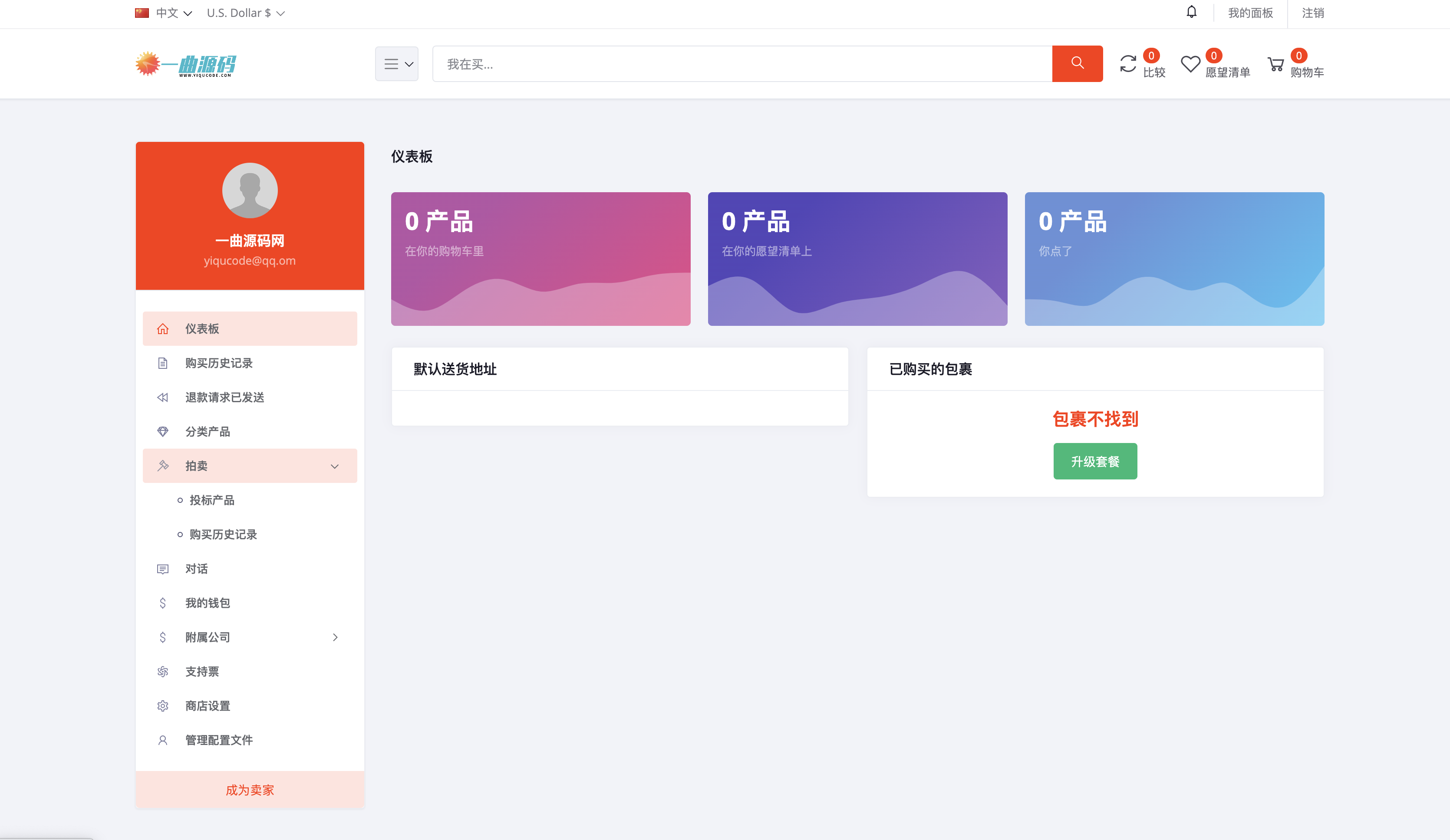Click the green 升级套餐 button
Viewport: 1450px width, 840px height.
pyautogui.click(x=1095, y=461)
